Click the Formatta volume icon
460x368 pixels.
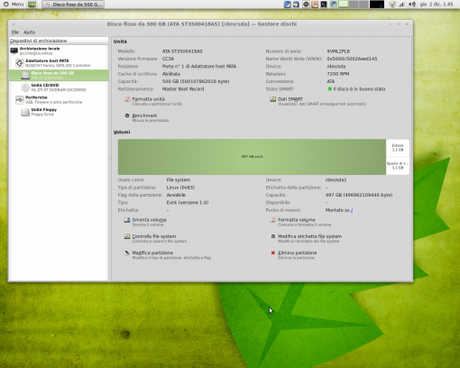[x=273, y=220]
